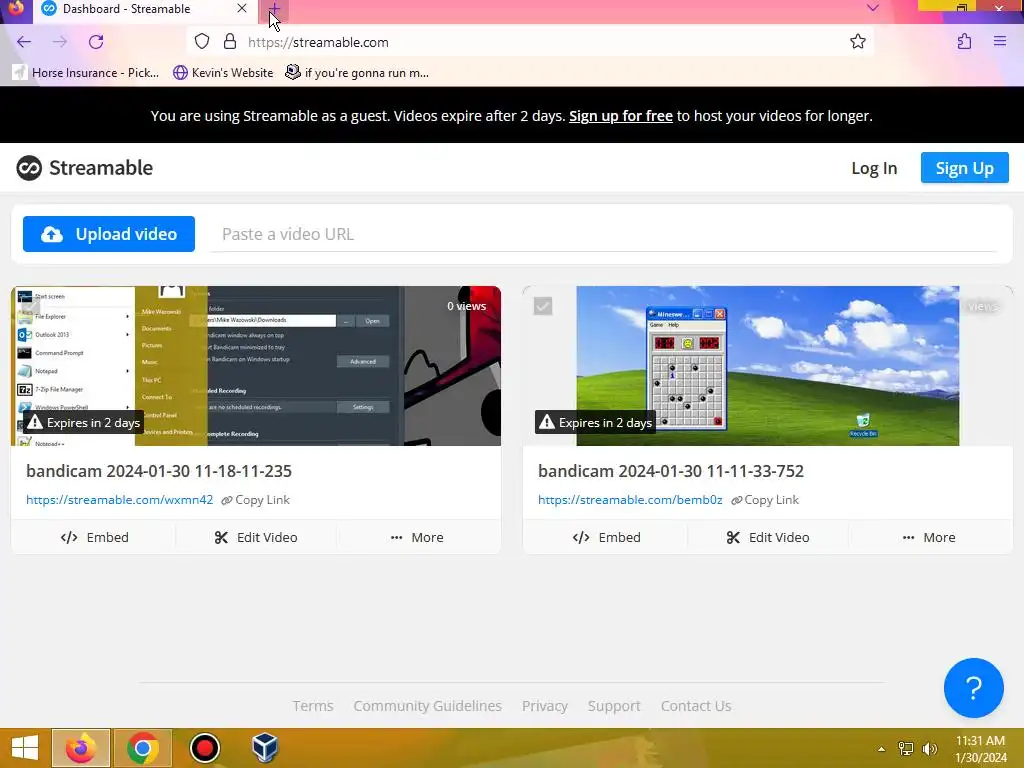
Task: Click the Paste a video URL field
Action: (603, 234)
